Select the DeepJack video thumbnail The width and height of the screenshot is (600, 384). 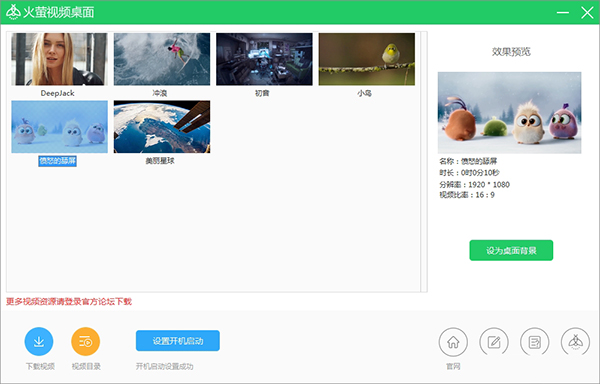59,59
